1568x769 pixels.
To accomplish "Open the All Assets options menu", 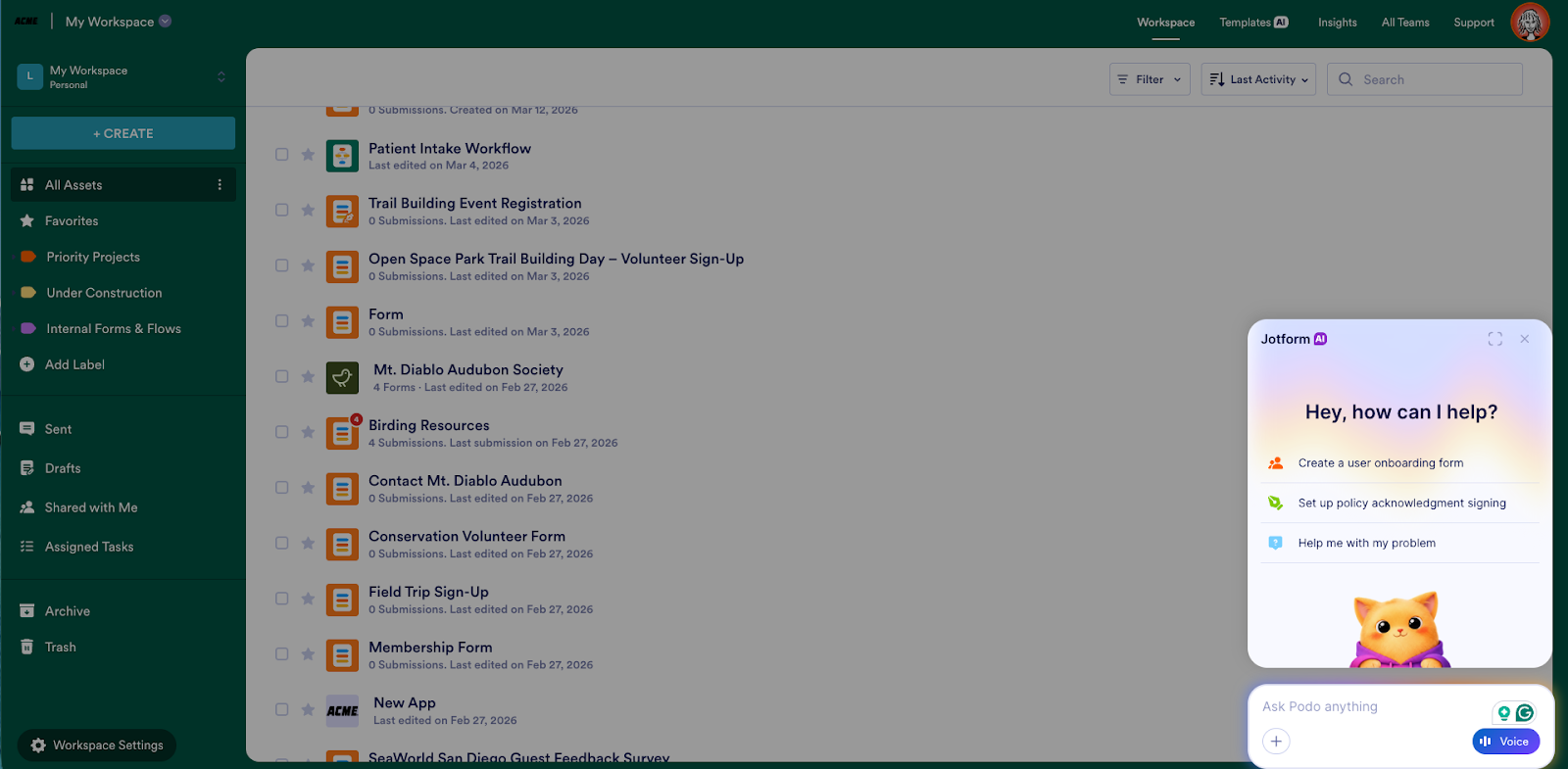I will [220, 185].
